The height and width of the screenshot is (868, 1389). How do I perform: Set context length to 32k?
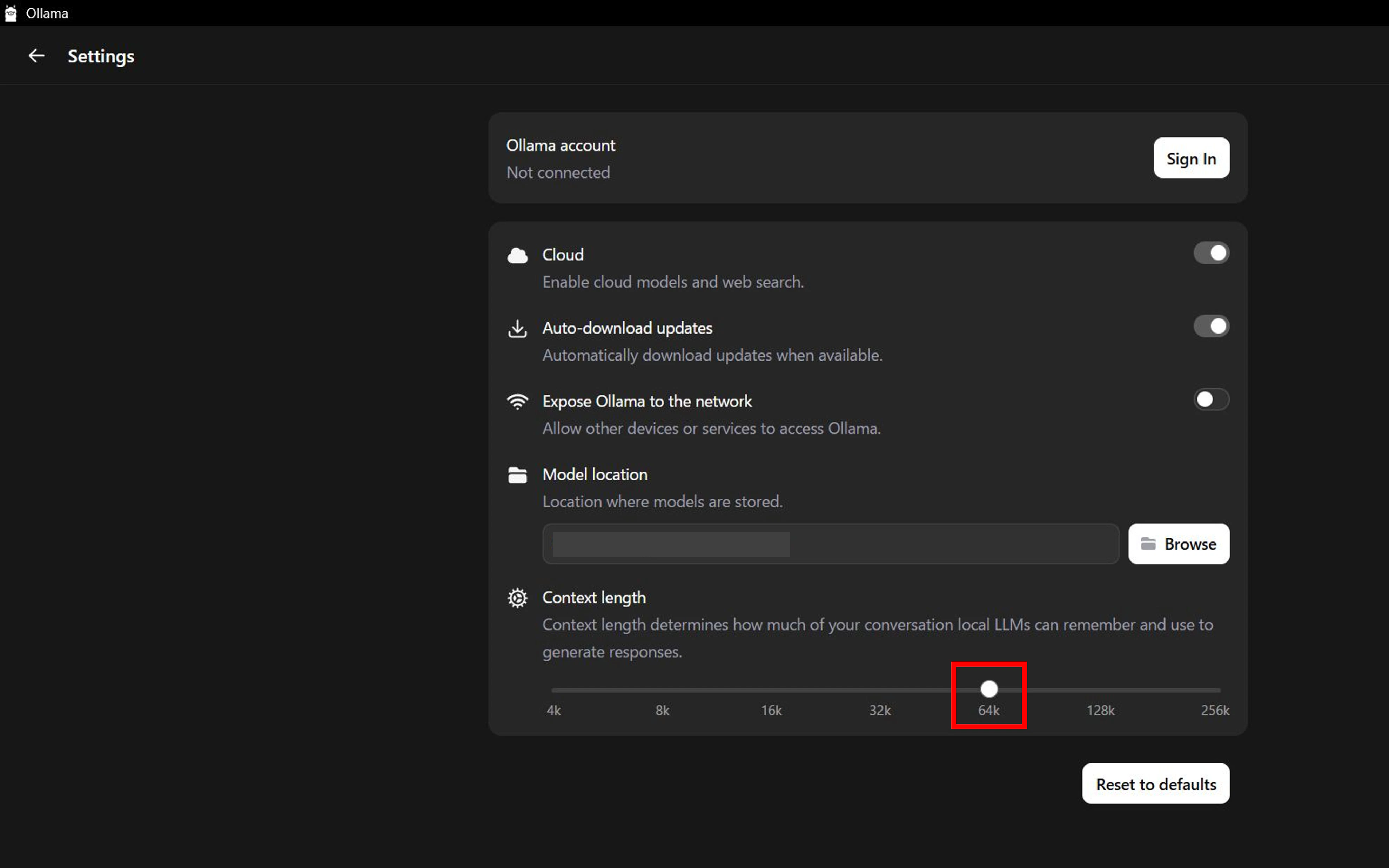(880, 711)
